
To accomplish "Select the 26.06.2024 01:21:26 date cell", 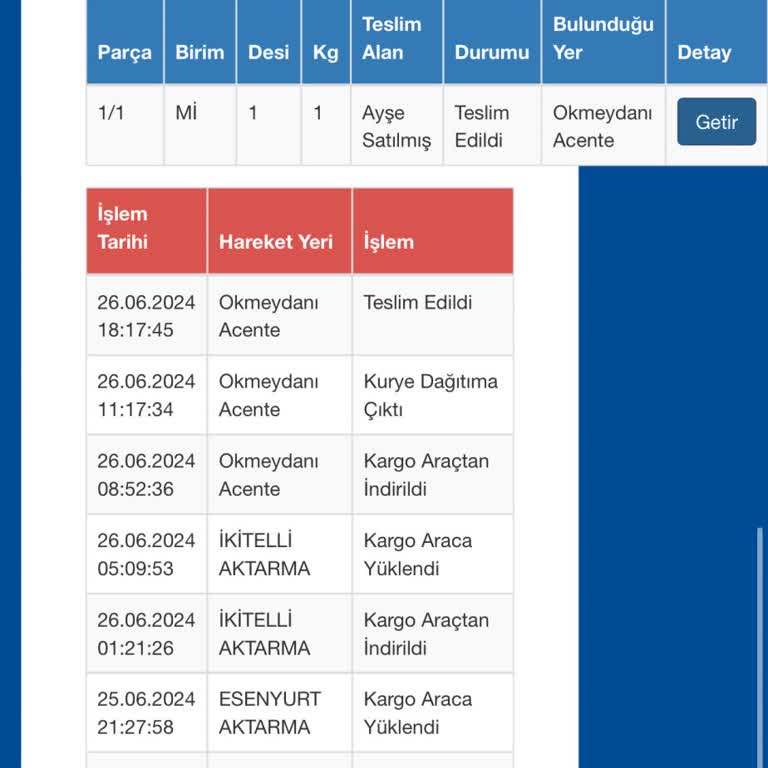I will tap(146, 634).
